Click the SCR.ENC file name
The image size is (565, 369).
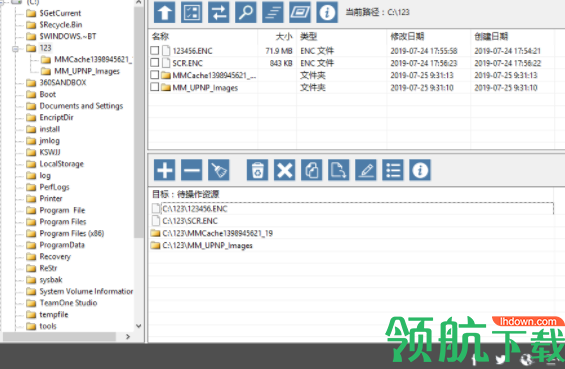tap(187, 63)
